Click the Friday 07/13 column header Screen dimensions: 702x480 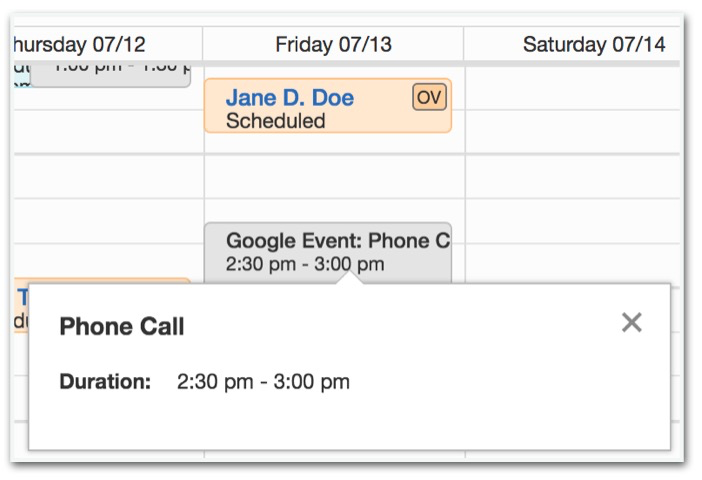pyautogui.click(x=333, y=44)
